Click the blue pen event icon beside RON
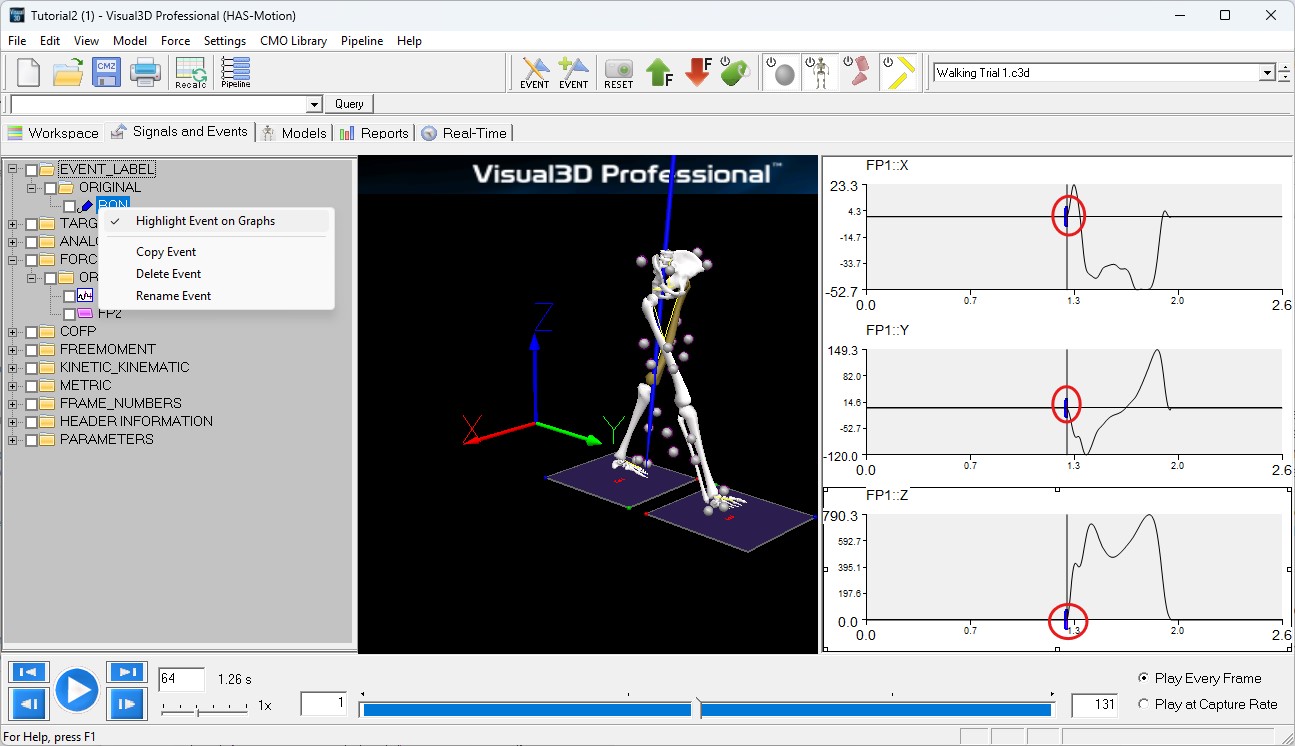Image resolution: width=1295 pixels, height=746 pixels. (x=87, y=205)
